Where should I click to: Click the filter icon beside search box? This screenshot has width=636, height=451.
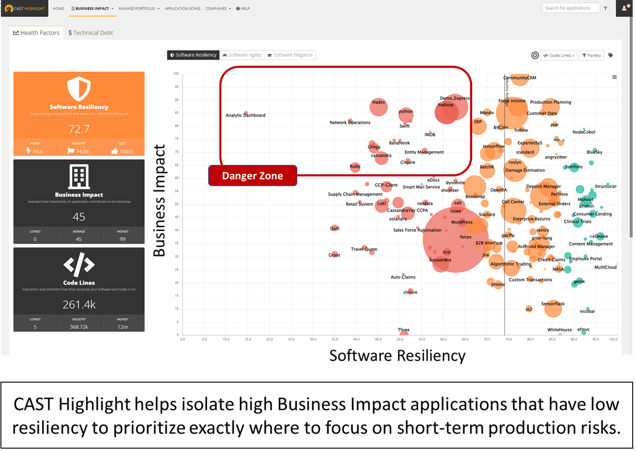pyautogui.click(x=605, y=8)
